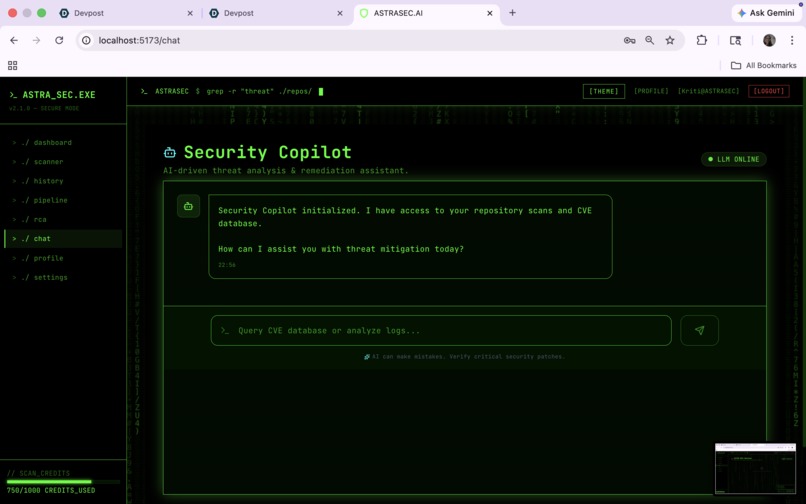Focus the Query CVE database input field
806x504 pixels.
(x=441, y=330)
